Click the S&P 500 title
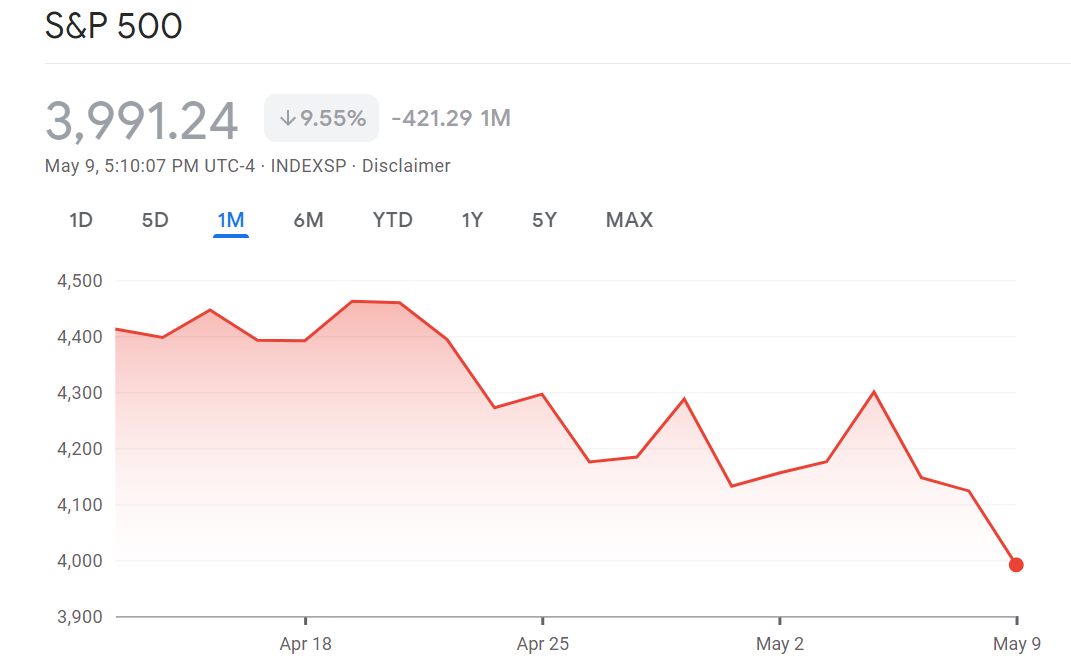 tap(114, 27)
